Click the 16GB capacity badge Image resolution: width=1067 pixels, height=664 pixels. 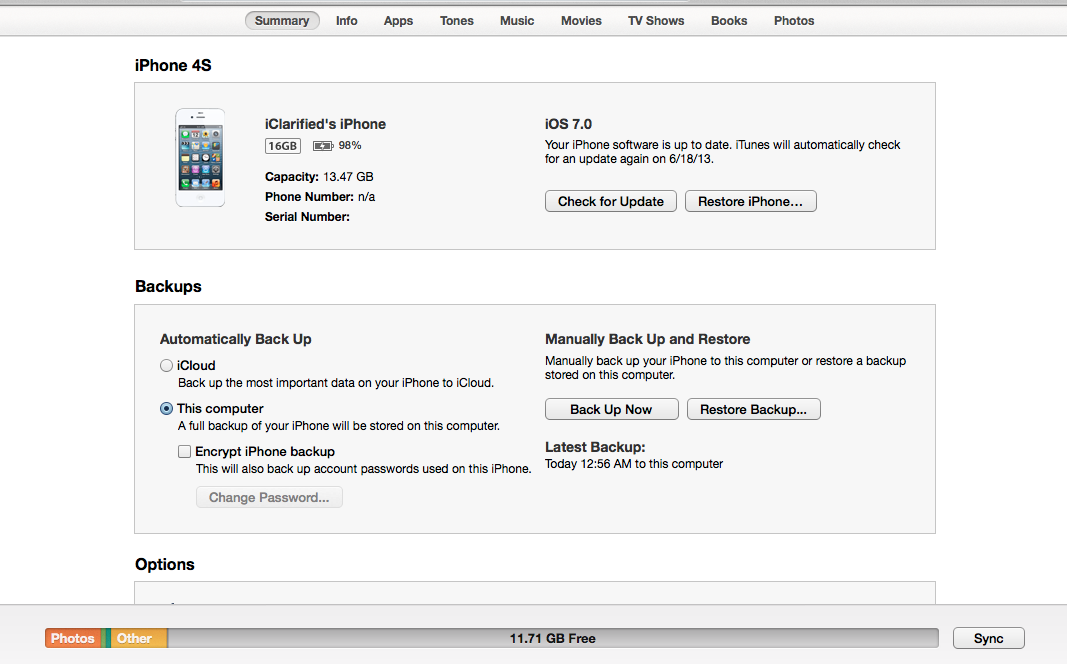282,146
